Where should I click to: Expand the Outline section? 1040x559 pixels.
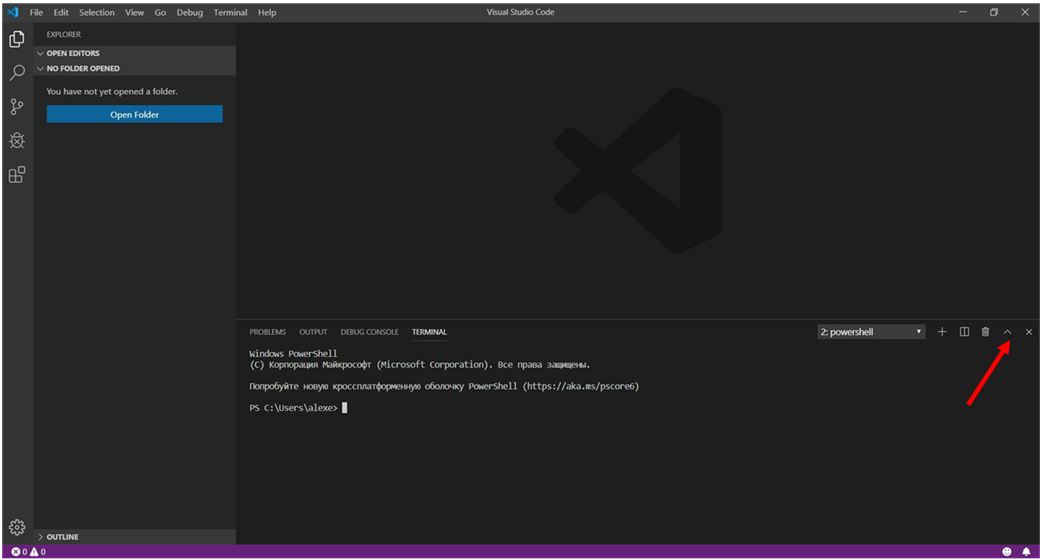(x=61, y=537)
